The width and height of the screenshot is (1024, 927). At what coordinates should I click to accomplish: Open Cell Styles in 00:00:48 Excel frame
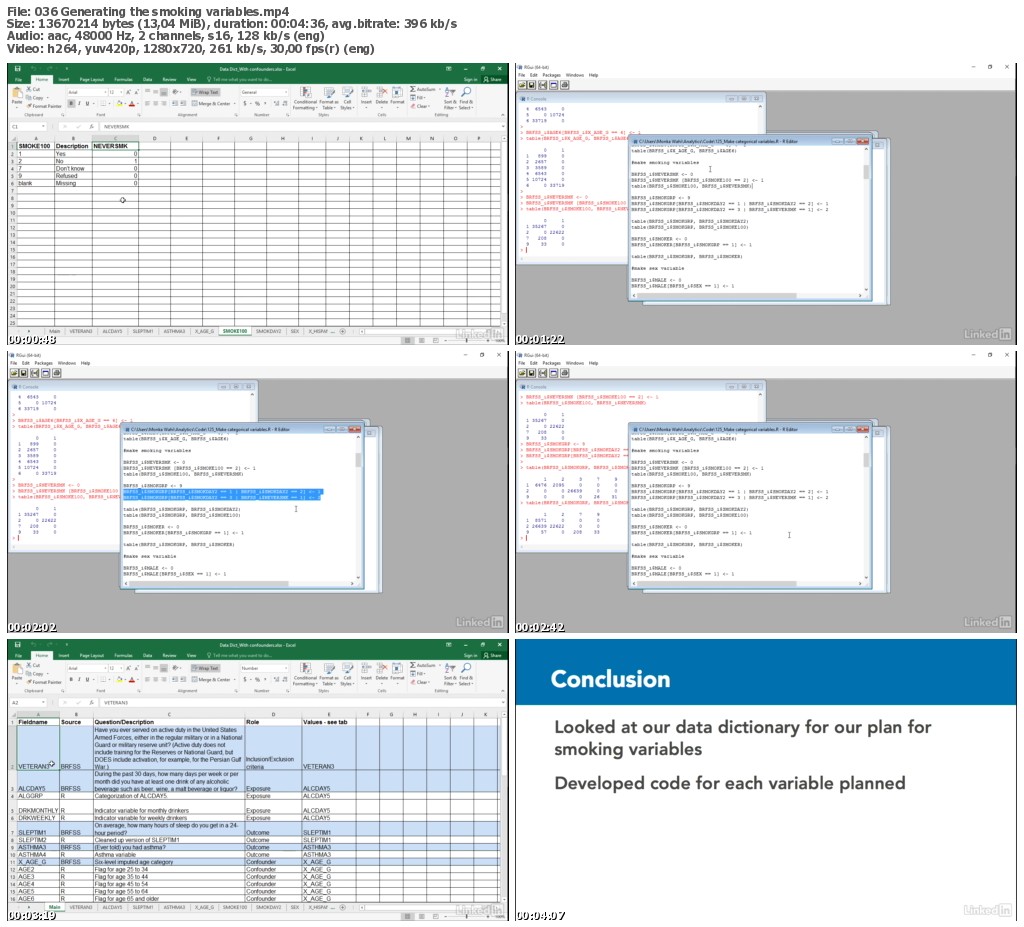[347, 98]
